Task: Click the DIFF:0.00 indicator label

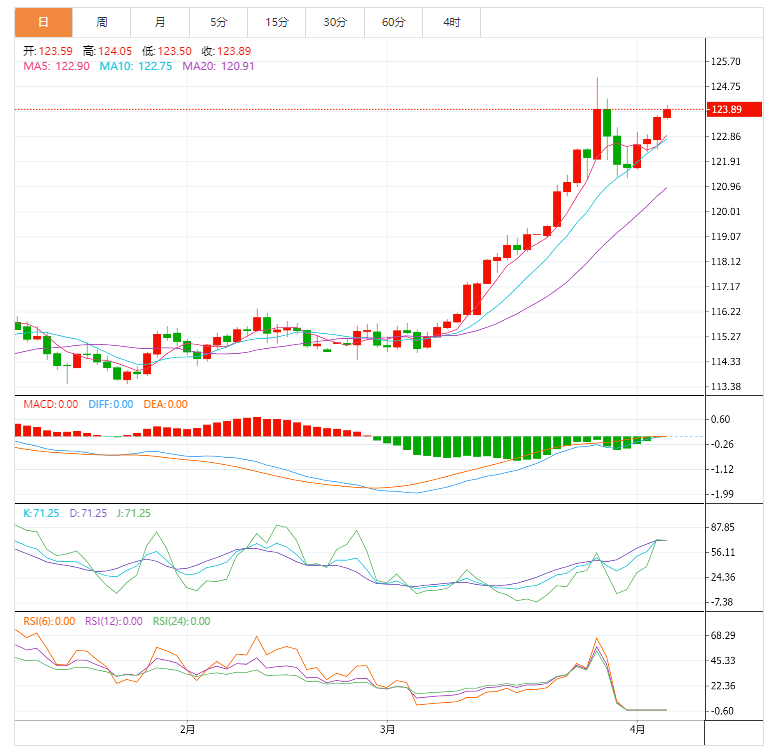Action: [111, 404]
